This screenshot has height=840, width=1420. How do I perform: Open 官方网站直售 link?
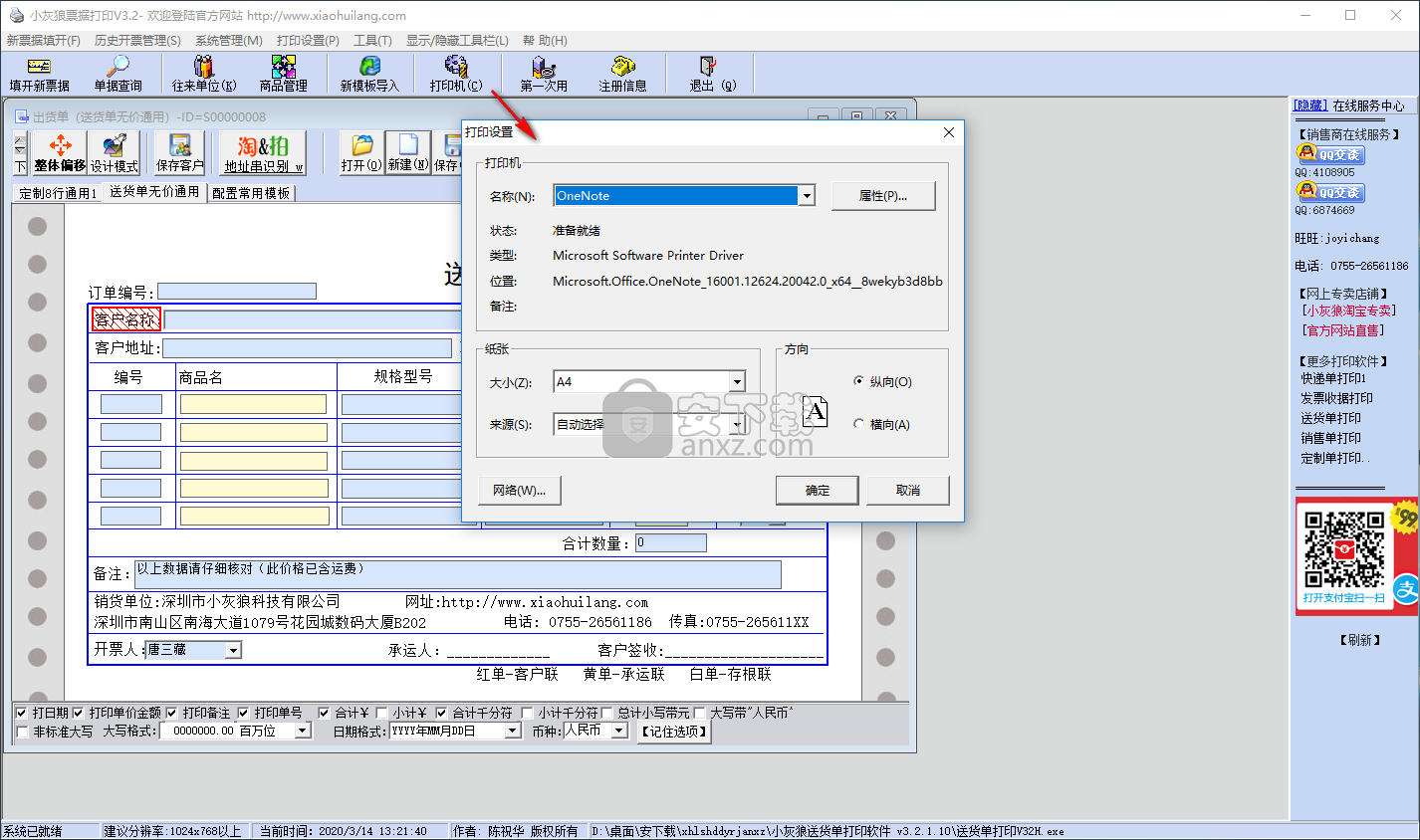[1343, 330]
